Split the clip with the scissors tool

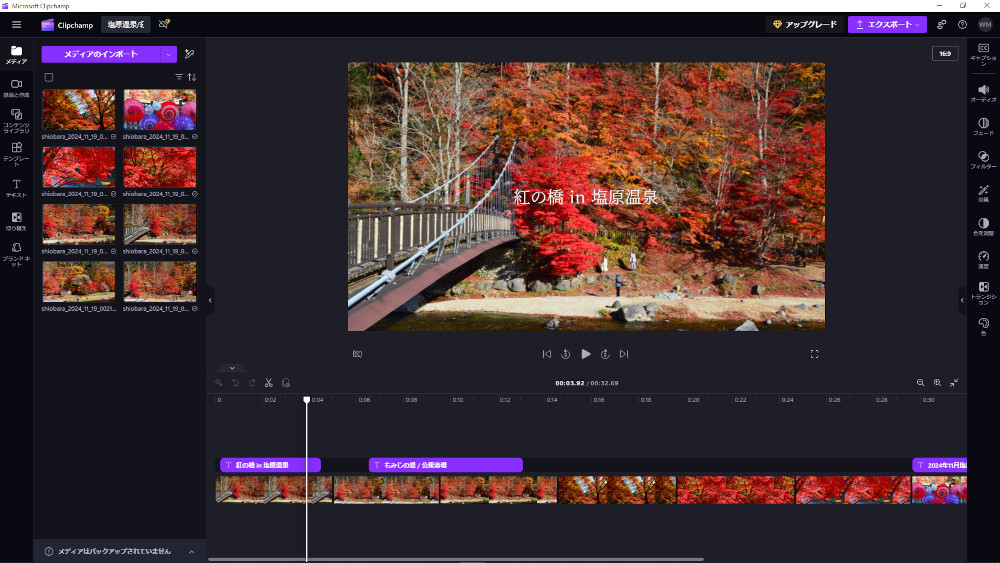click(269, 383)
